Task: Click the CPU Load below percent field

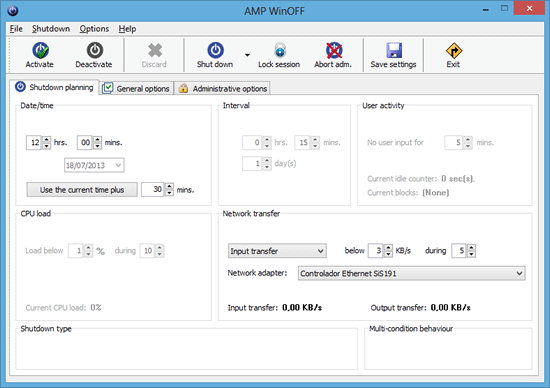Action: pos(76,251)
